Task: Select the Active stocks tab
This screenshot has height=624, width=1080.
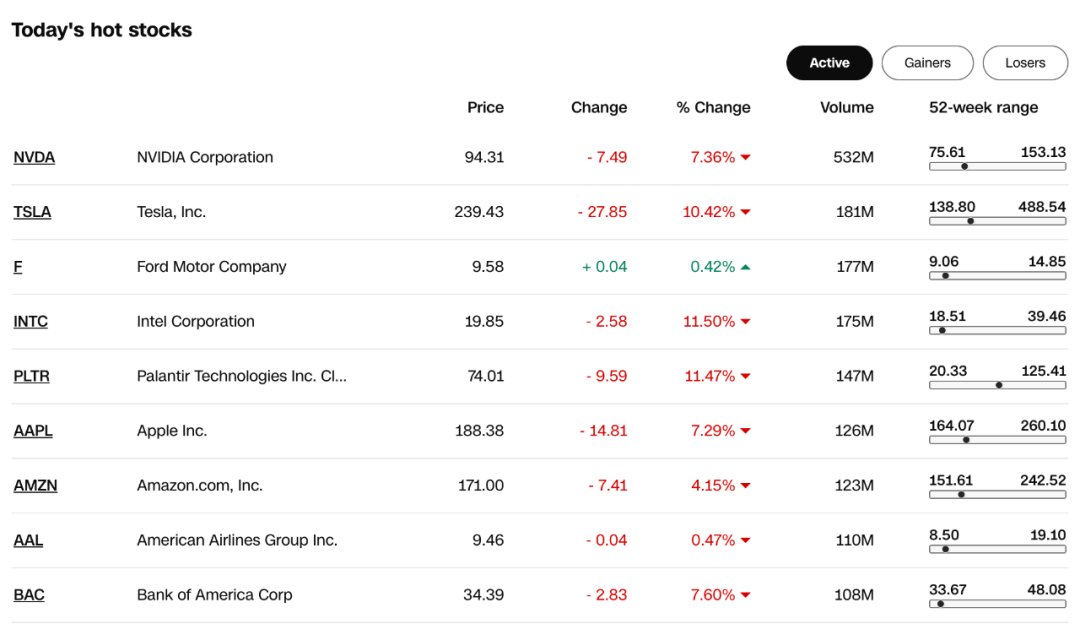Action: coord(829,63)
